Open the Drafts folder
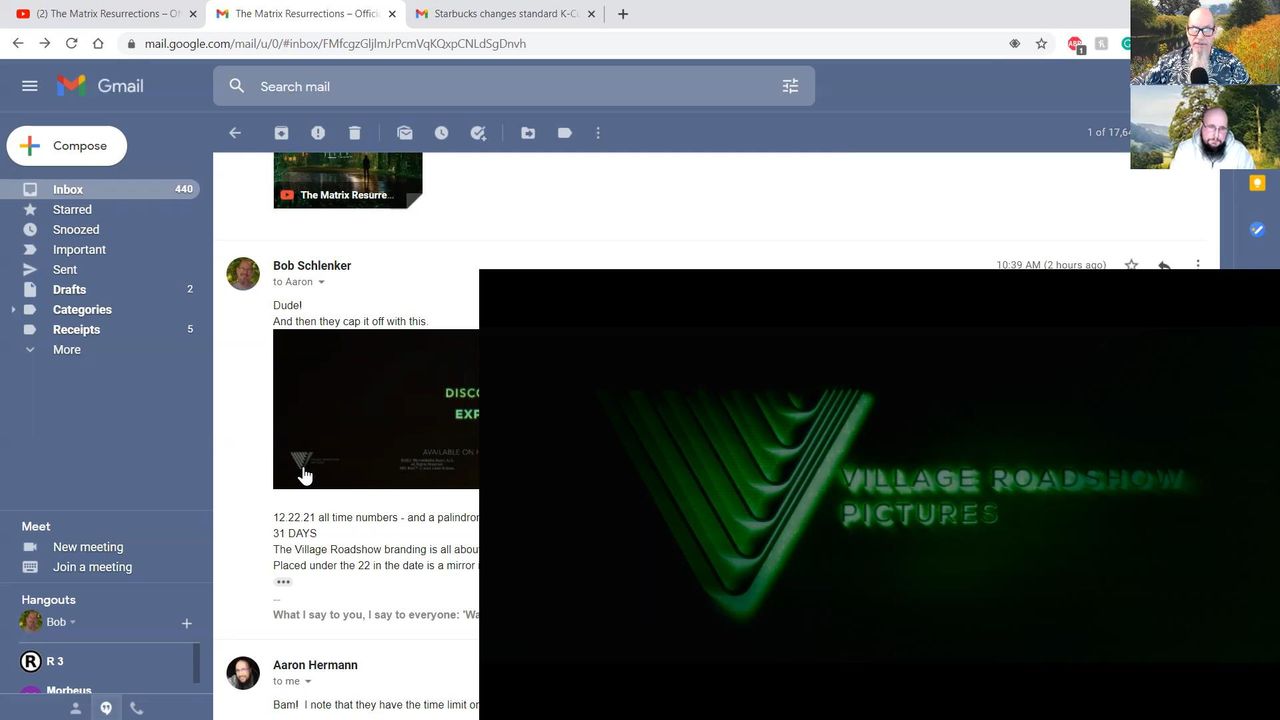This screenshot has height=720, width=1280. [69, 290]
